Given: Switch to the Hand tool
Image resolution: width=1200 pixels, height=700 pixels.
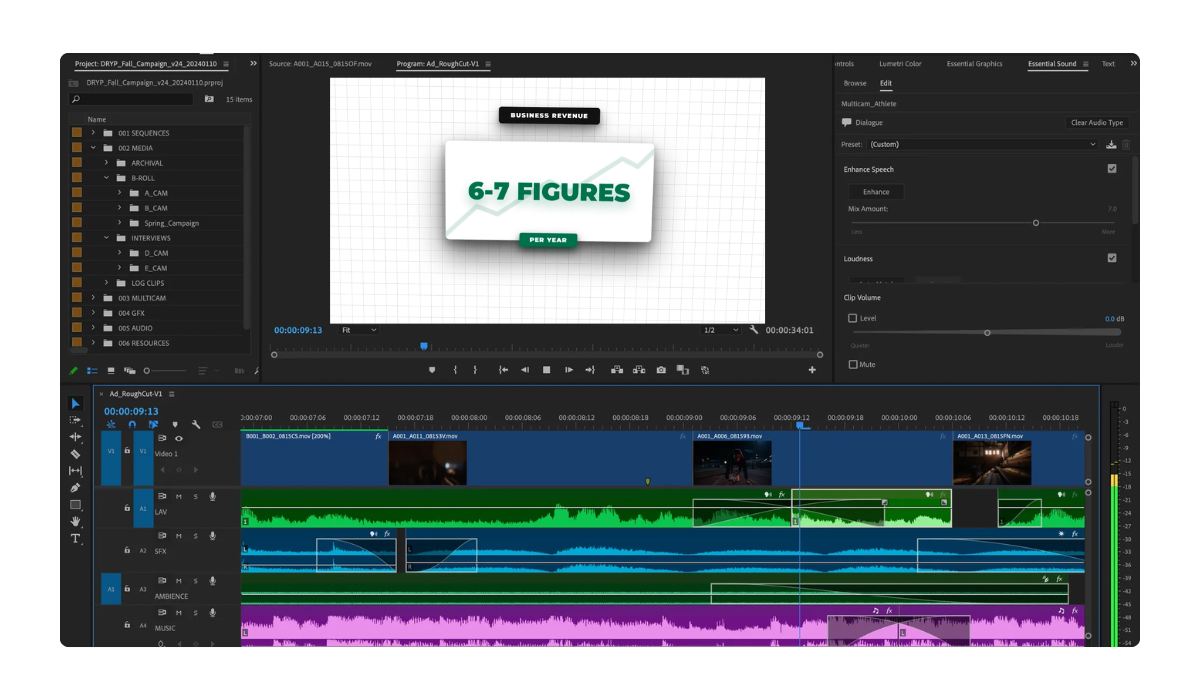Looking at the screenshot, I should [75, 522].
